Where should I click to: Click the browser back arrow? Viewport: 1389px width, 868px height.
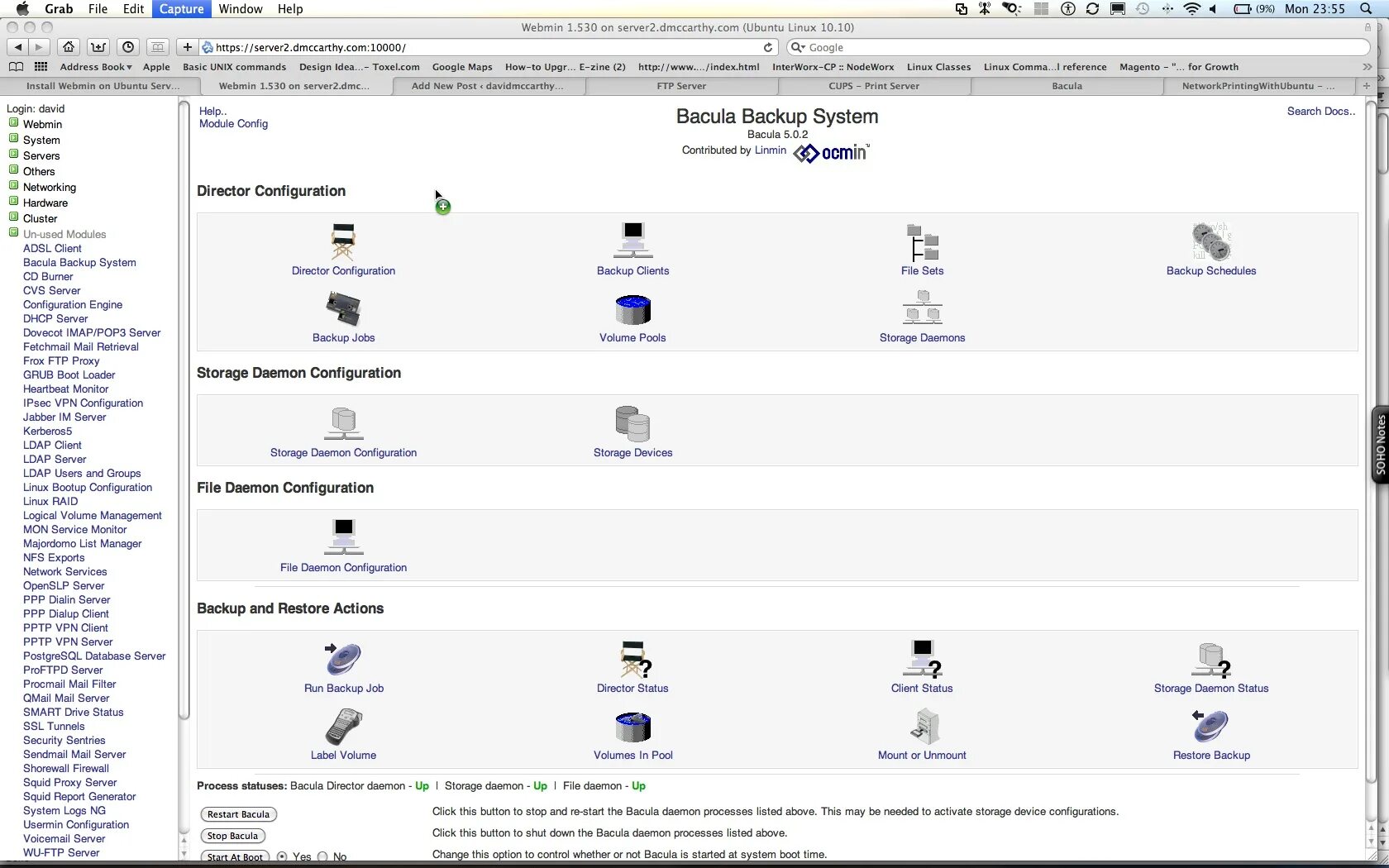tap(17, 47)
